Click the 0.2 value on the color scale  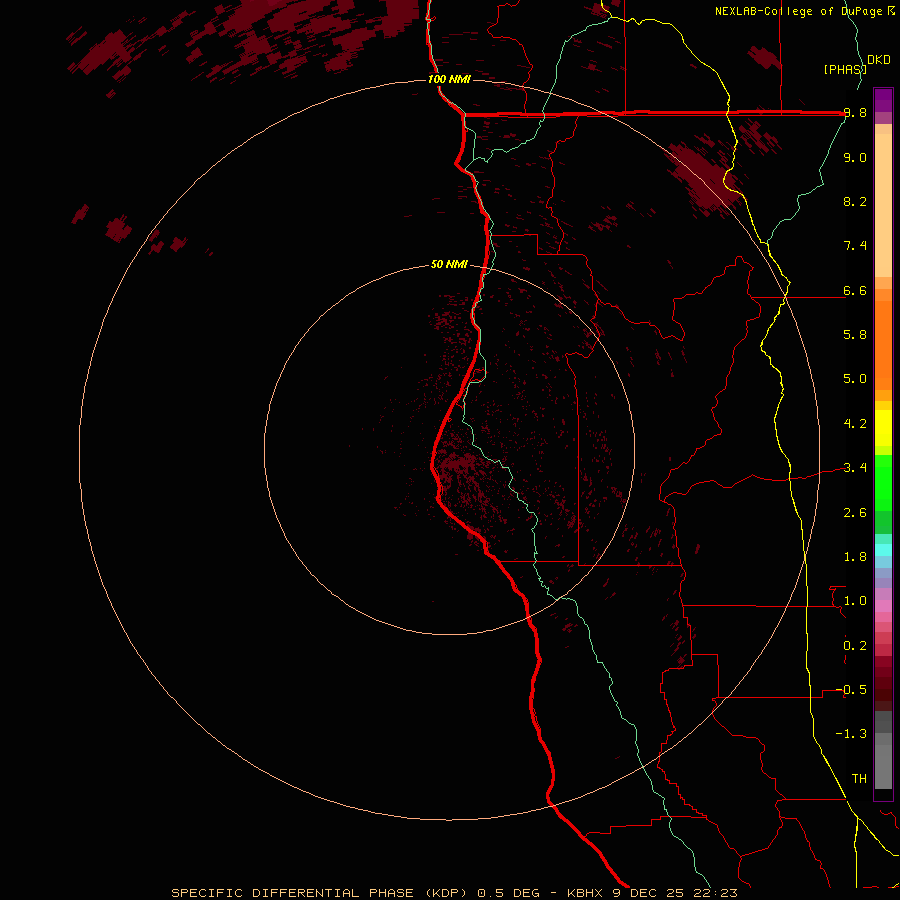pos(855,646)
